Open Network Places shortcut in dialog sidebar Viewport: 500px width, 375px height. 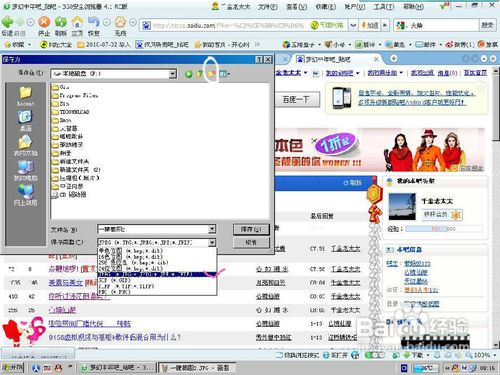[x=25, y=195]
